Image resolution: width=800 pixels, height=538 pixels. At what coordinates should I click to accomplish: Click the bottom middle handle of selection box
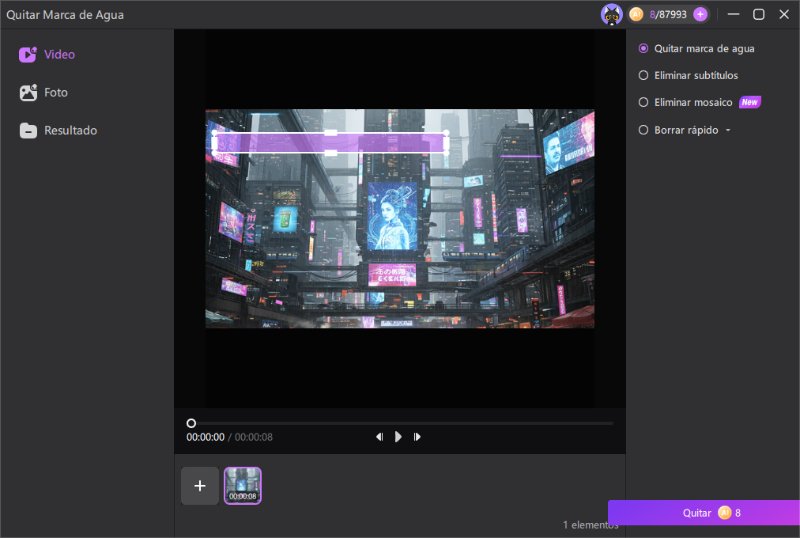331,153
